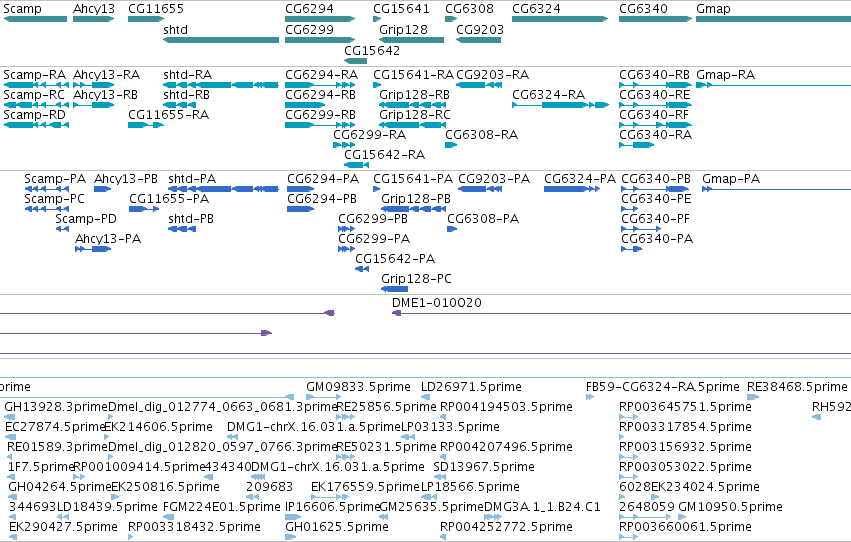Screen dimensions: 851x542
Task: Click the LD26971.5prime EST label
Action: pyautogui.click(x=471, y=387)
